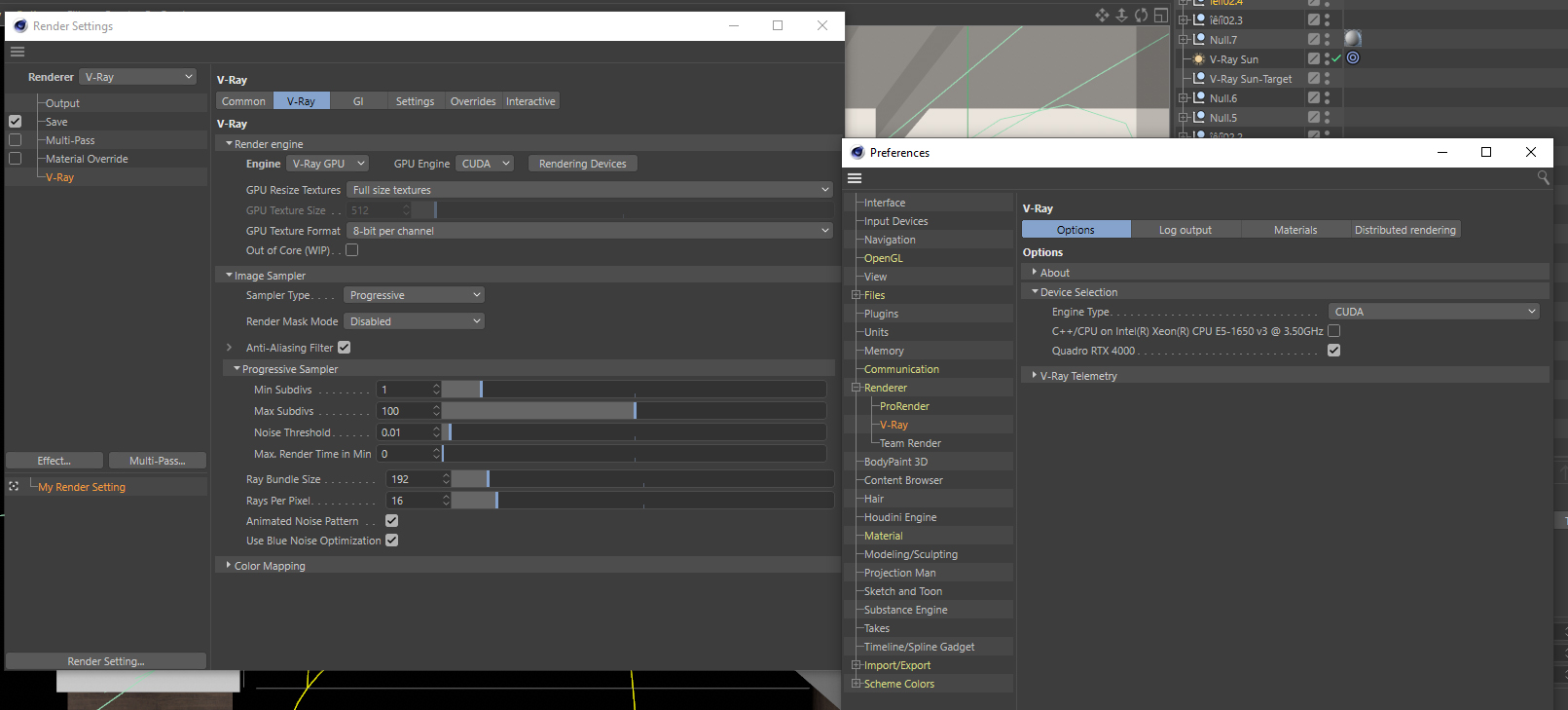The image size is (1568, 710).
Task: Switch to the Common tab
Action: pyautogui.click(x=243, y=101)
